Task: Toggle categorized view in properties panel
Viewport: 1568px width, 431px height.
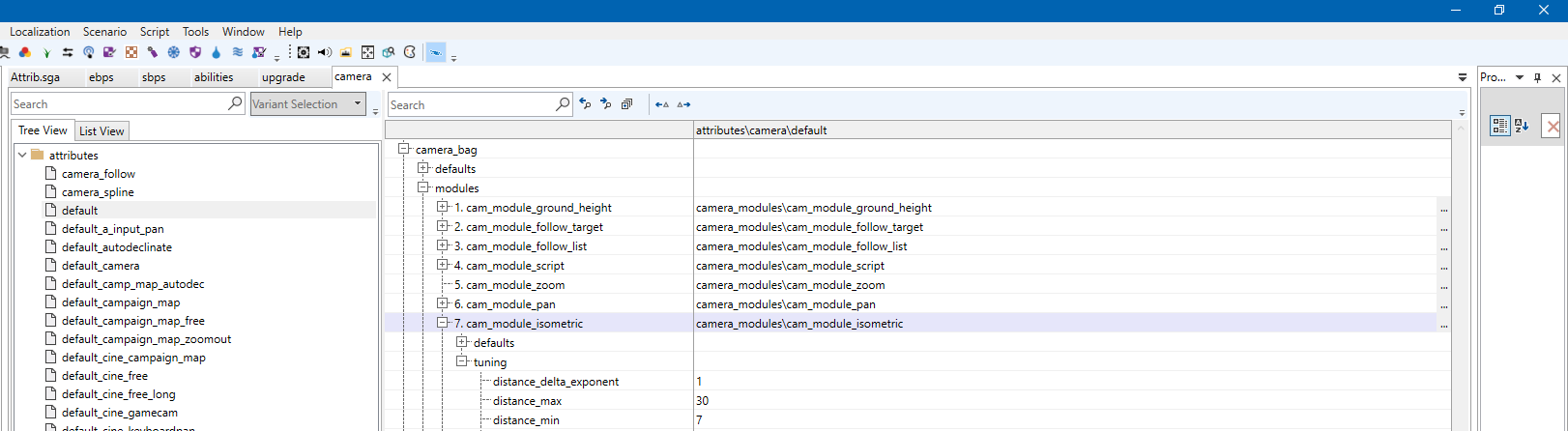Action: pyautogui.click(x=1499, y=126)
